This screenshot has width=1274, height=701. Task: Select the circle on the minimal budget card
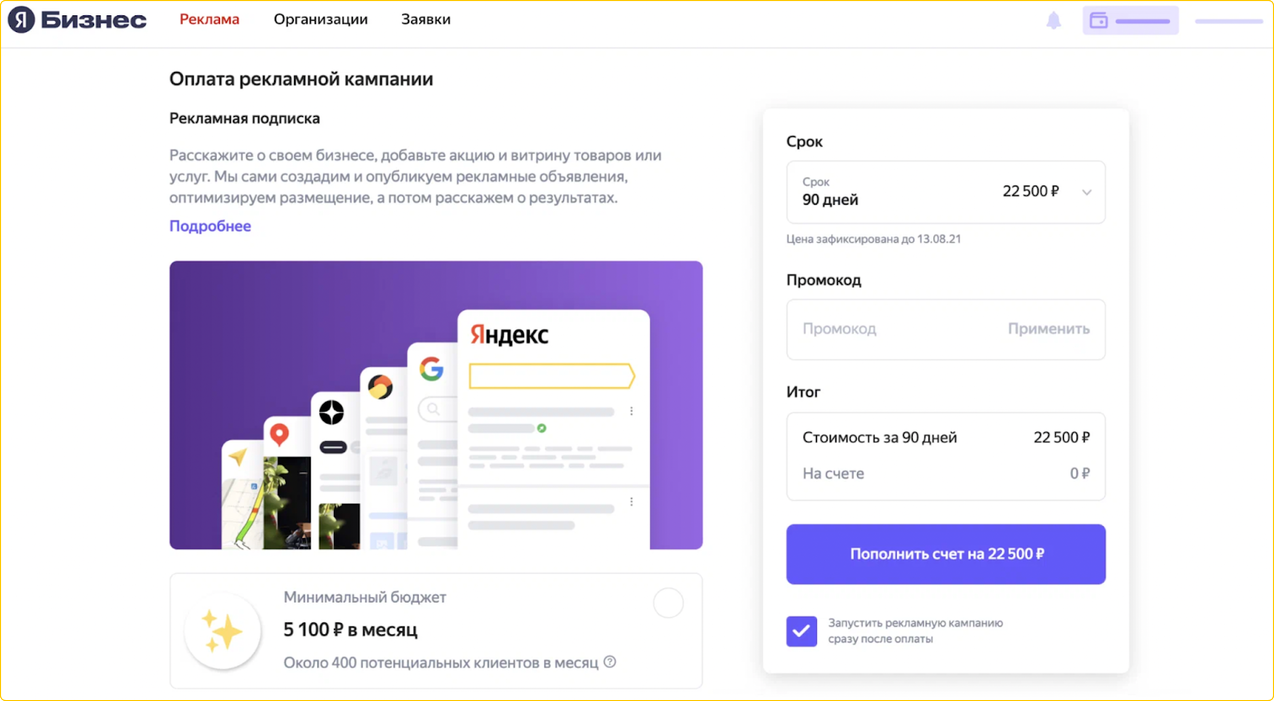tap(668, 602)
